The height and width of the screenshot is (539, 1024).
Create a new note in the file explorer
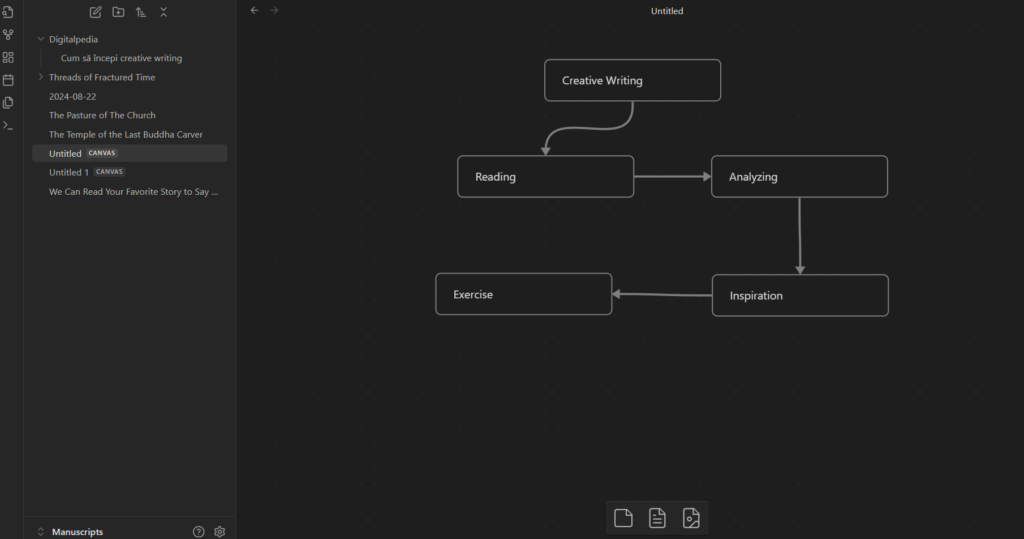coord(96,12)
